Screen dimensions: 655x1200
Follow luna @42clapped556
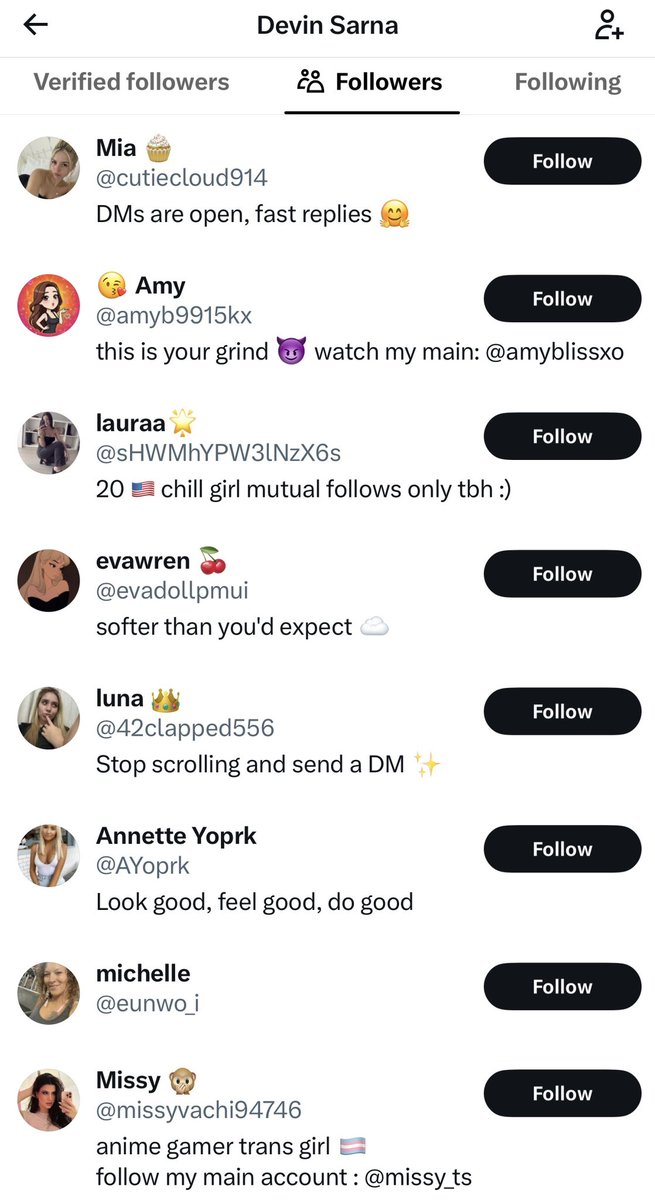(562, 711)
